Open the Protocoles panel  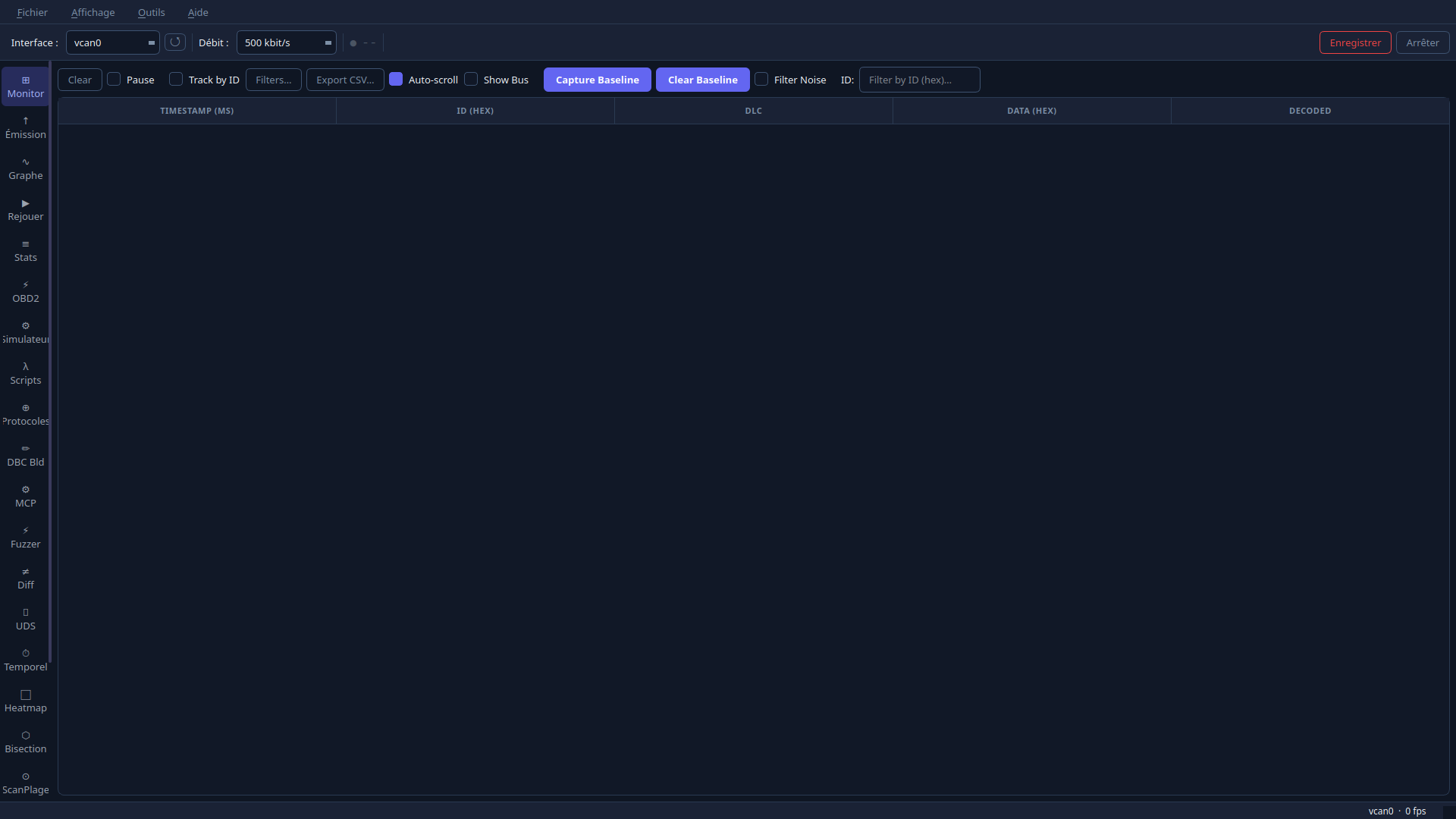coord(25,414)
